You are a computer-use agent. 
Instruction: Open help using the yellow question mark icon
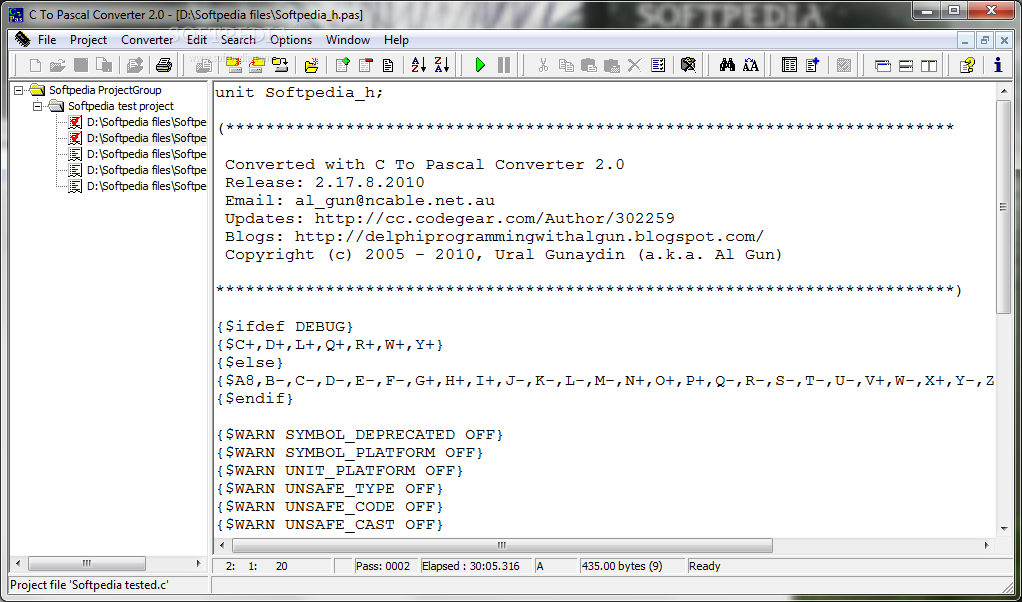coord(967,64)
